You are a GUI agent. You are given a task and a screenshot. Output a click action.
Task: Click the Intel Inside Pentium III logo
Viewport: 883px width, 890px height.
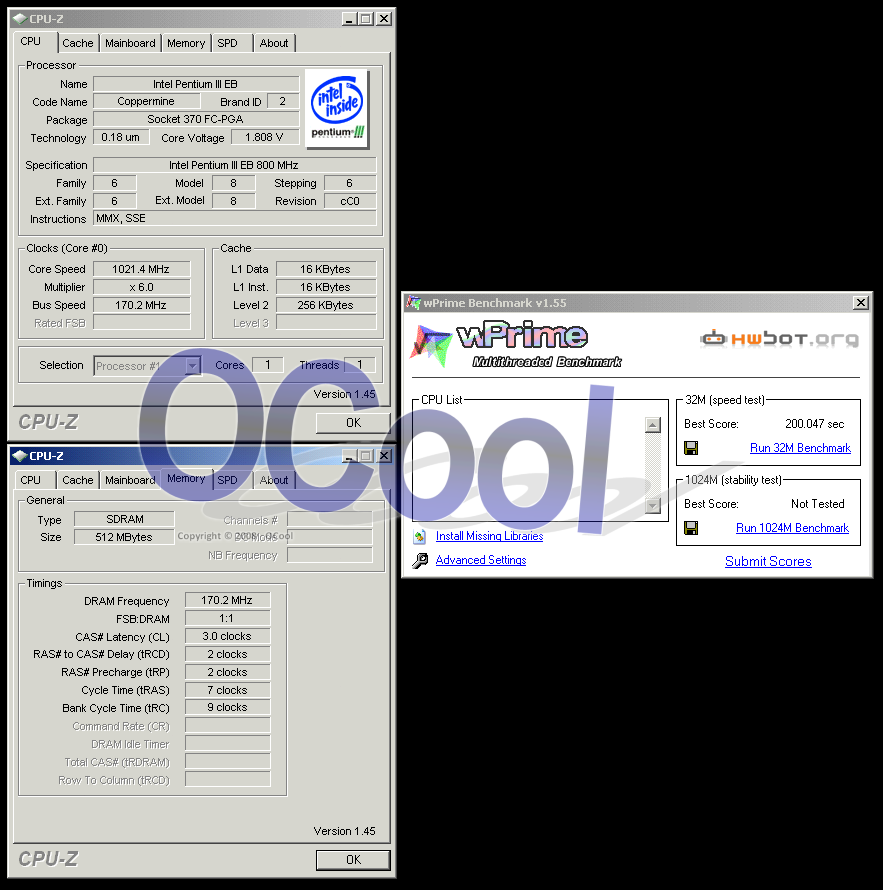(x=337, y=108)
